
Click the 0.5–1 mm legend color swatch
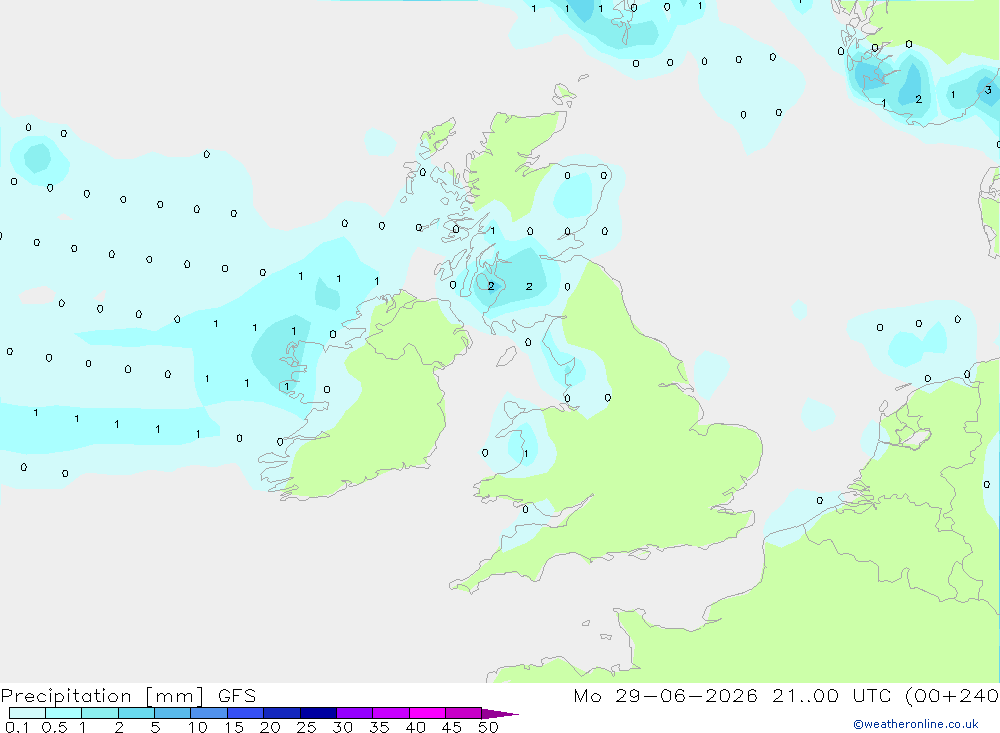[x=63, y=713]
